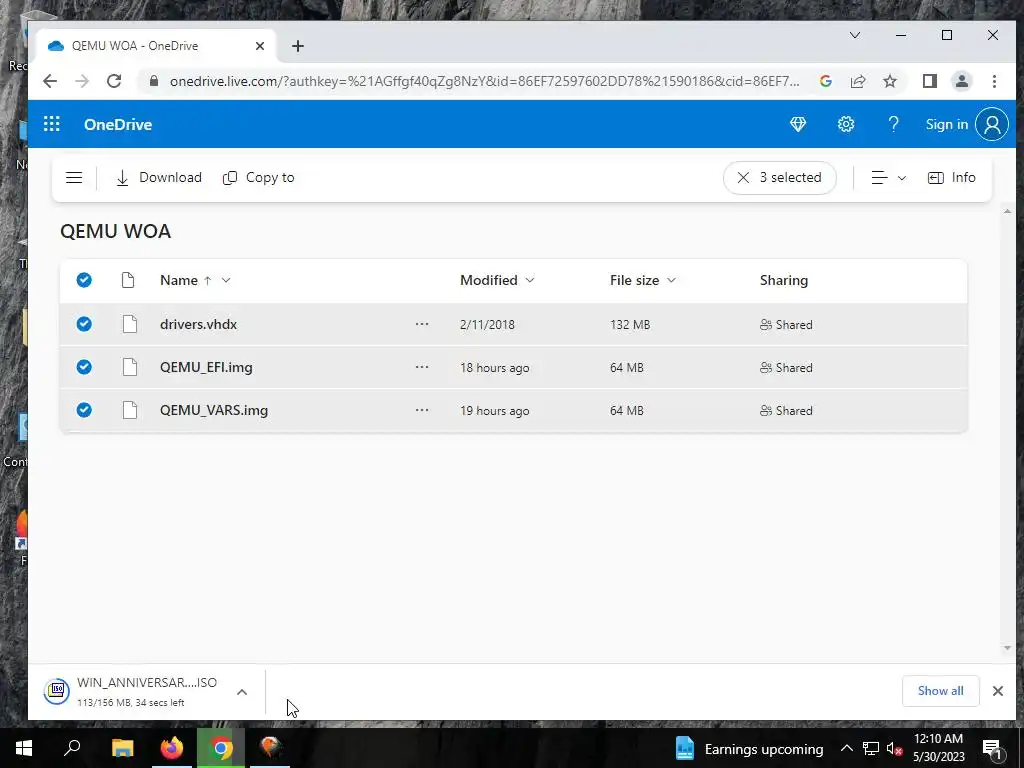Image resolution: width=1024 pixels, height=768 pixels.
Task: Click Show all downloads
Action: pyautogui.click(x=940, y=691)
